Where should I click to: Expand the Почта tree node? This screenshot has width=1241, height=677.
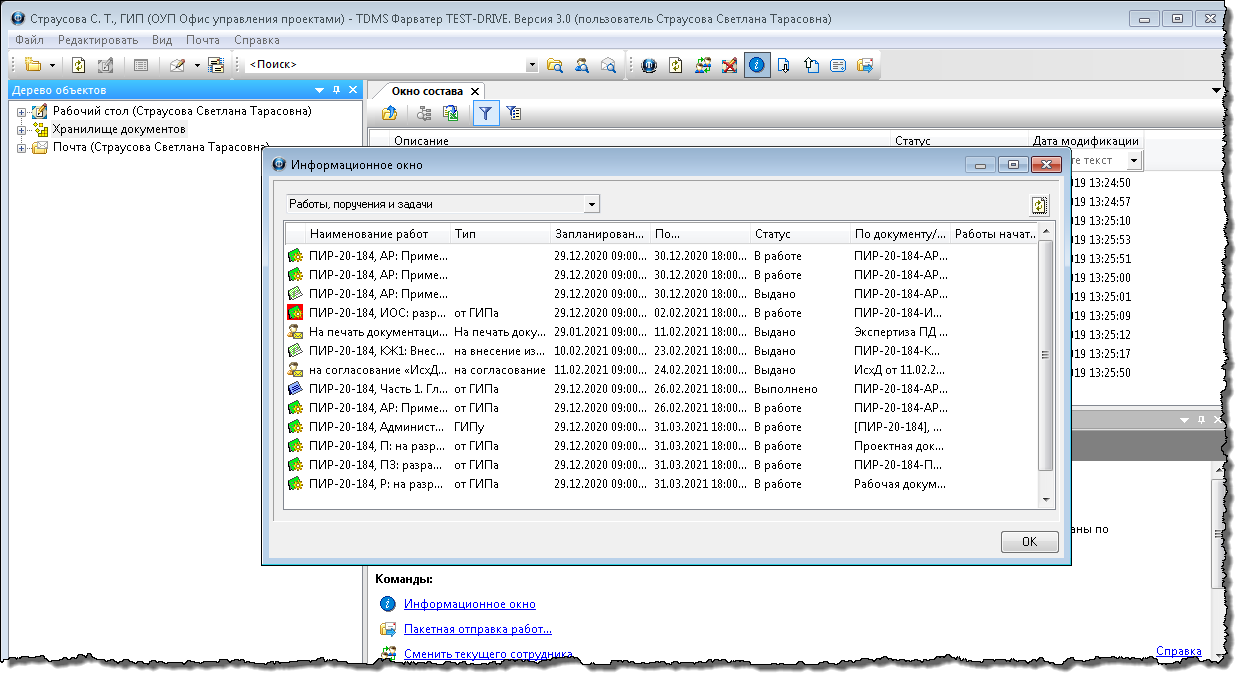pyautogui.click(x=21, y=148)
